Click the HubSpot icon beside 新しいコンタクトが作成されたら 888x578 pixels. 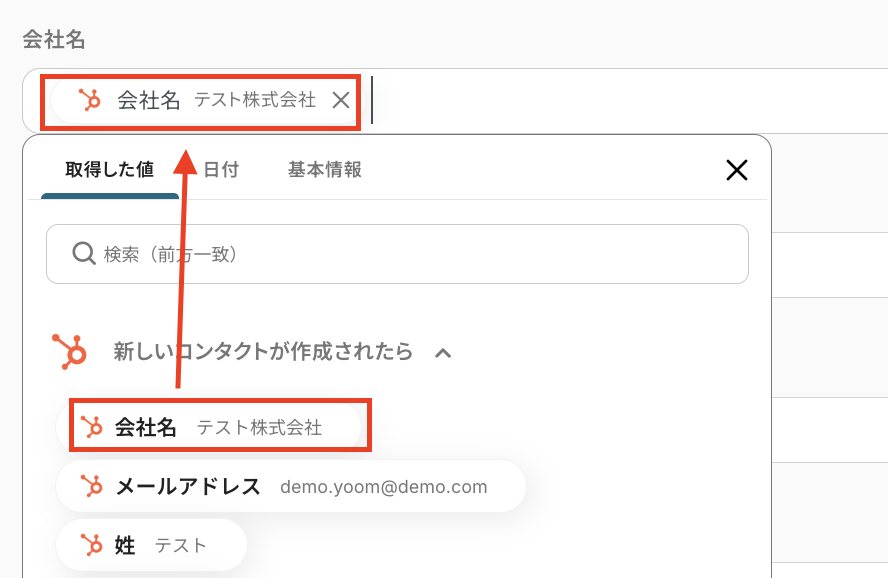(x=69, y=352)
